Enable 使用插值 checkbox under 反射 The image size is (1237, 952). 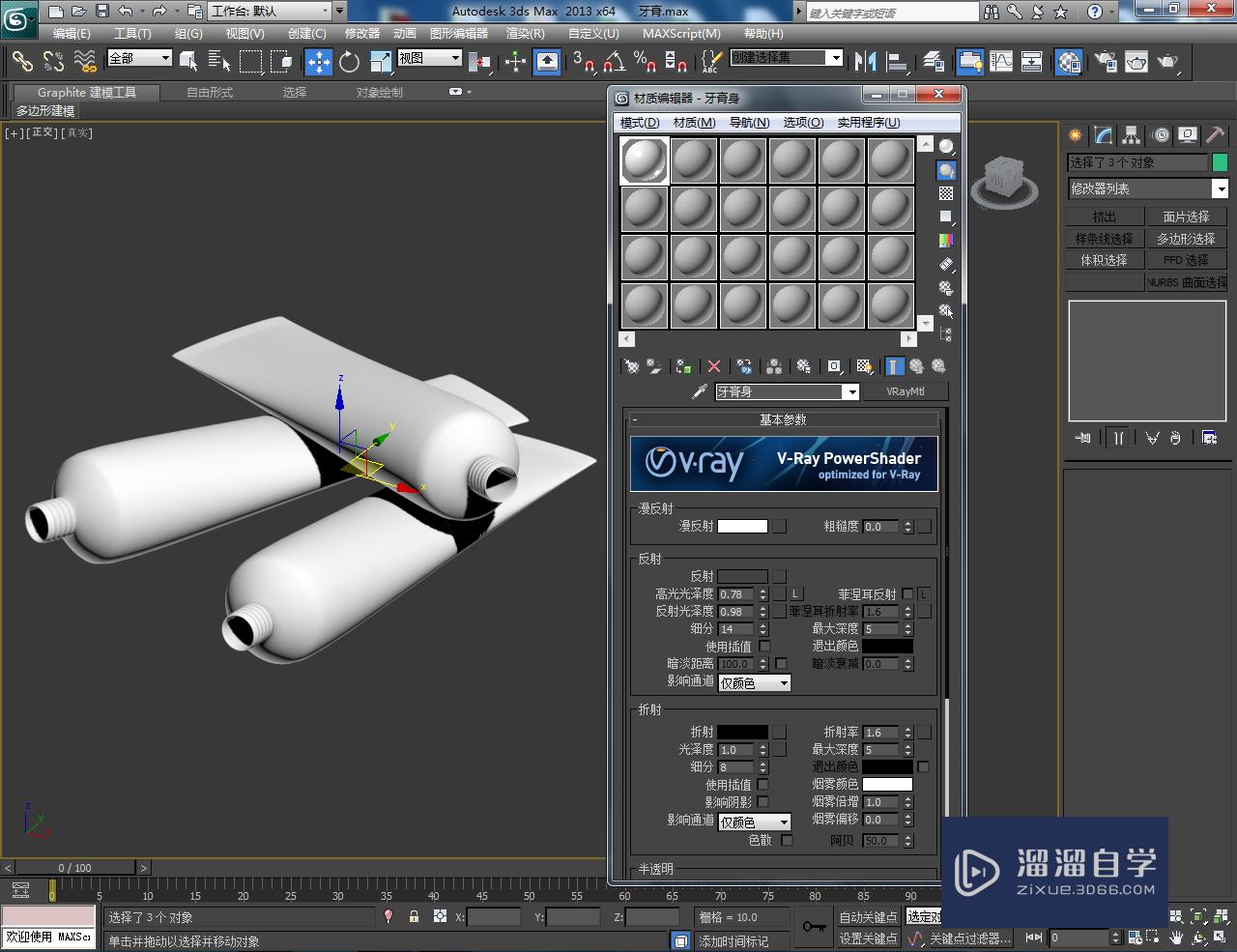tap(764, 647)
